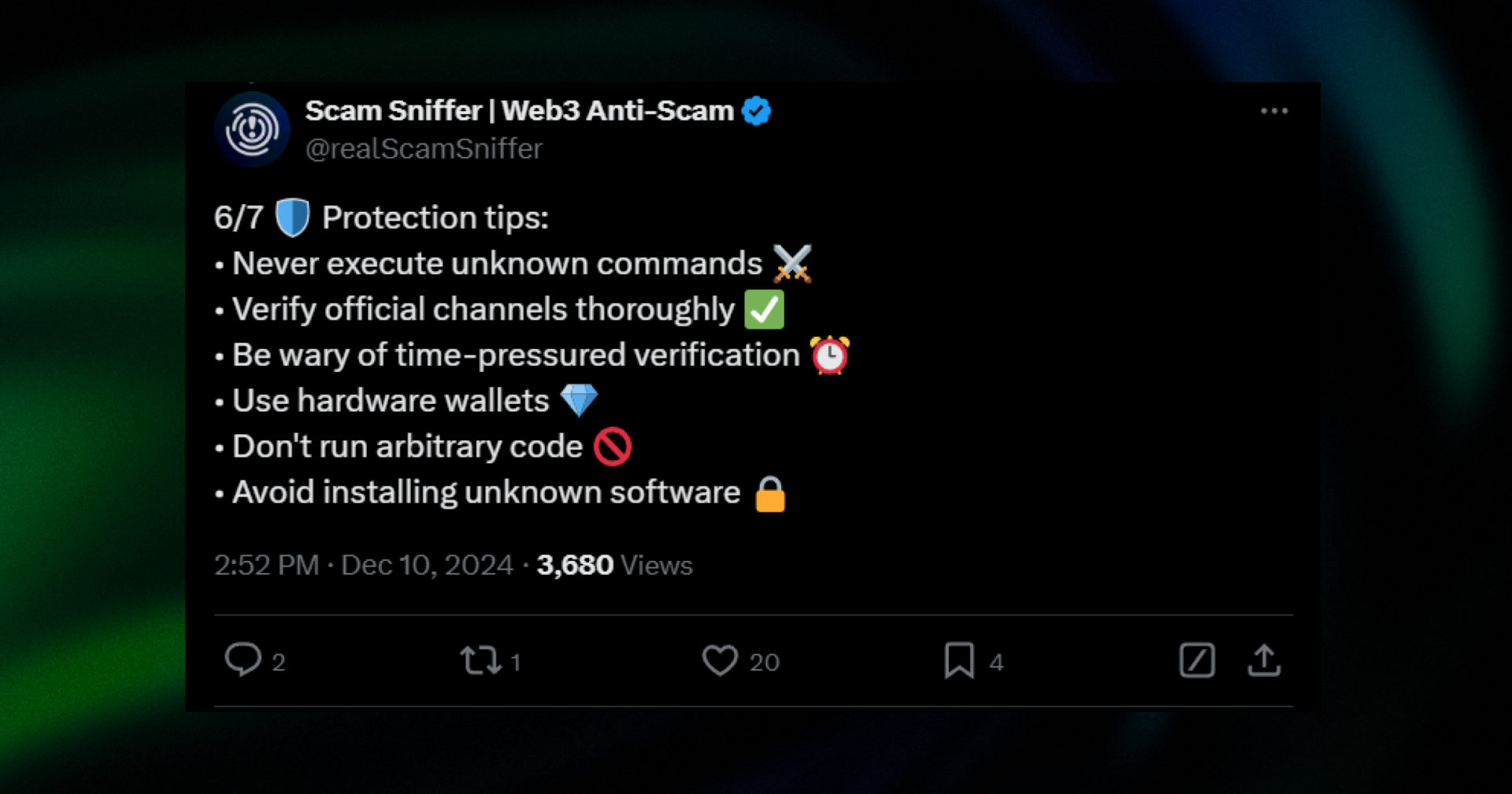This screenshot has height=794, width=1512.
Task: Open the profile from the @realScamSniffer handle
Action: (x=424, y=148)
